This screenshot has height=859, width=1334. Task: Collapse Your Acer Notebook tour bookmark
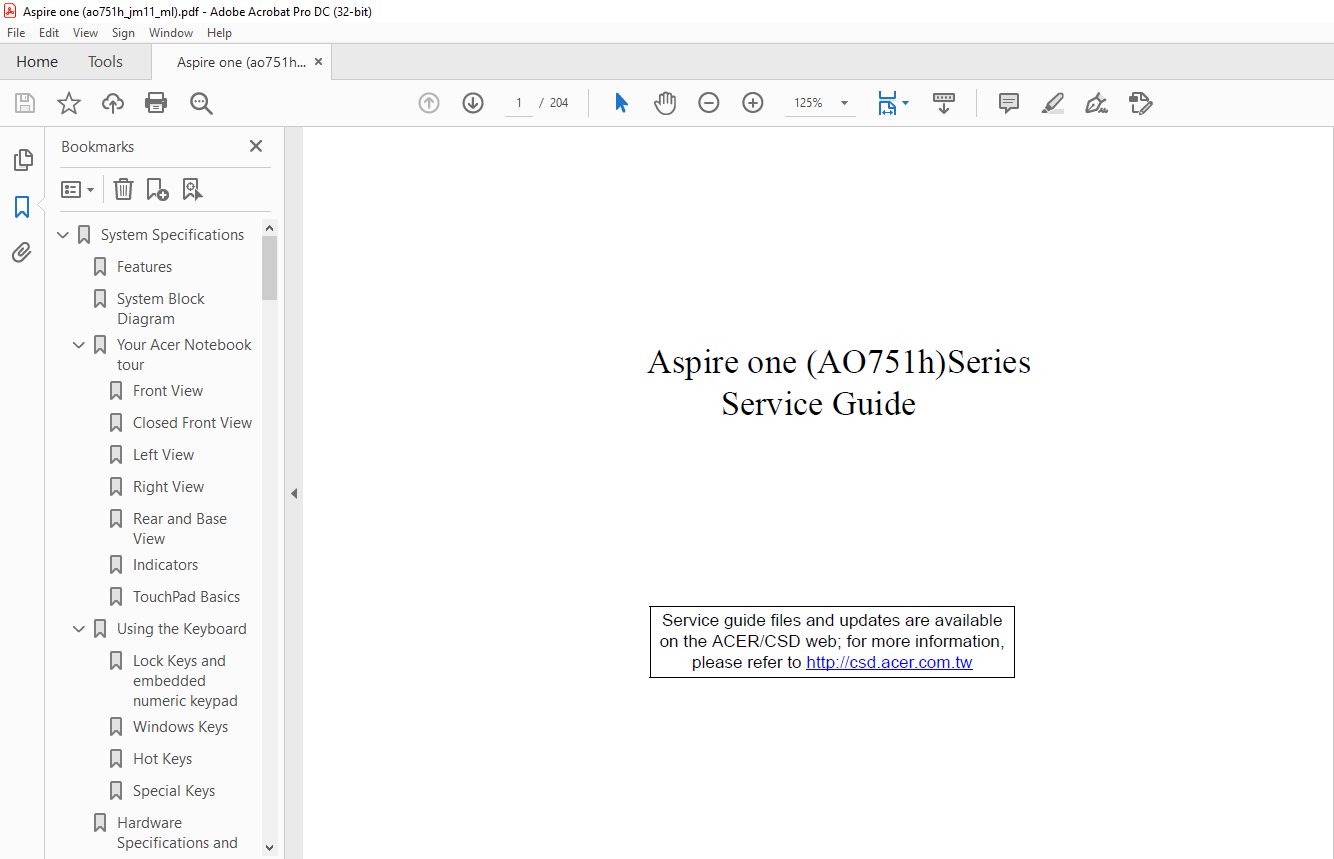tap(79, 345)
